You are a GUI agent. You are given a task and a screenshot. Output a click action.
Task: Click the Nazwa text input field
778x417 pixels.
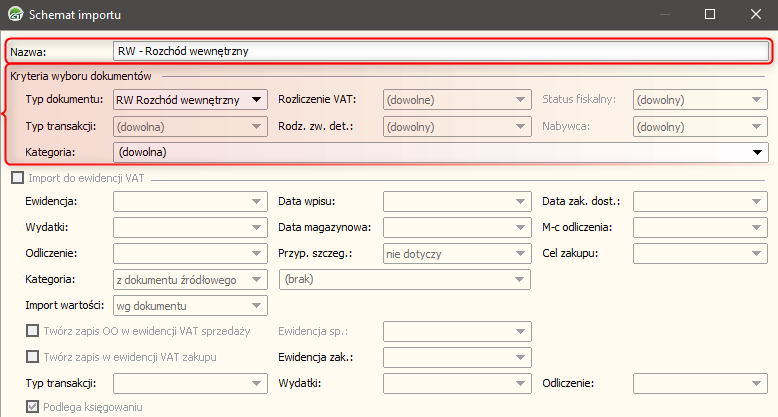click(x=440, y=50)
